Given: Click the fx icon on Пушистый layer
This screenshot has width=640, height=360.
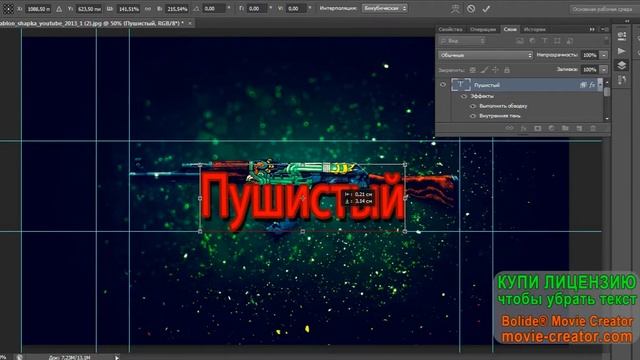Looking at the screenshot, I should pos(592,85).
